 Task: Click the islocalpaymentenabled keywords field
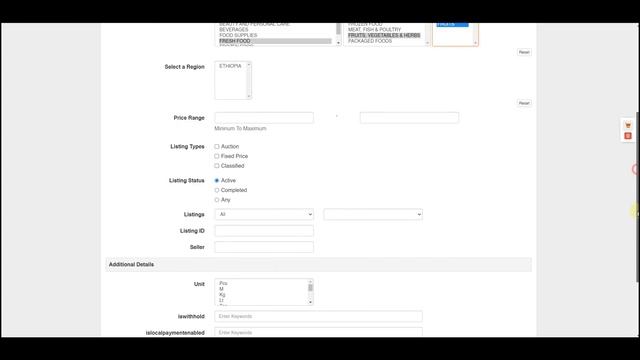click(318, 332)
